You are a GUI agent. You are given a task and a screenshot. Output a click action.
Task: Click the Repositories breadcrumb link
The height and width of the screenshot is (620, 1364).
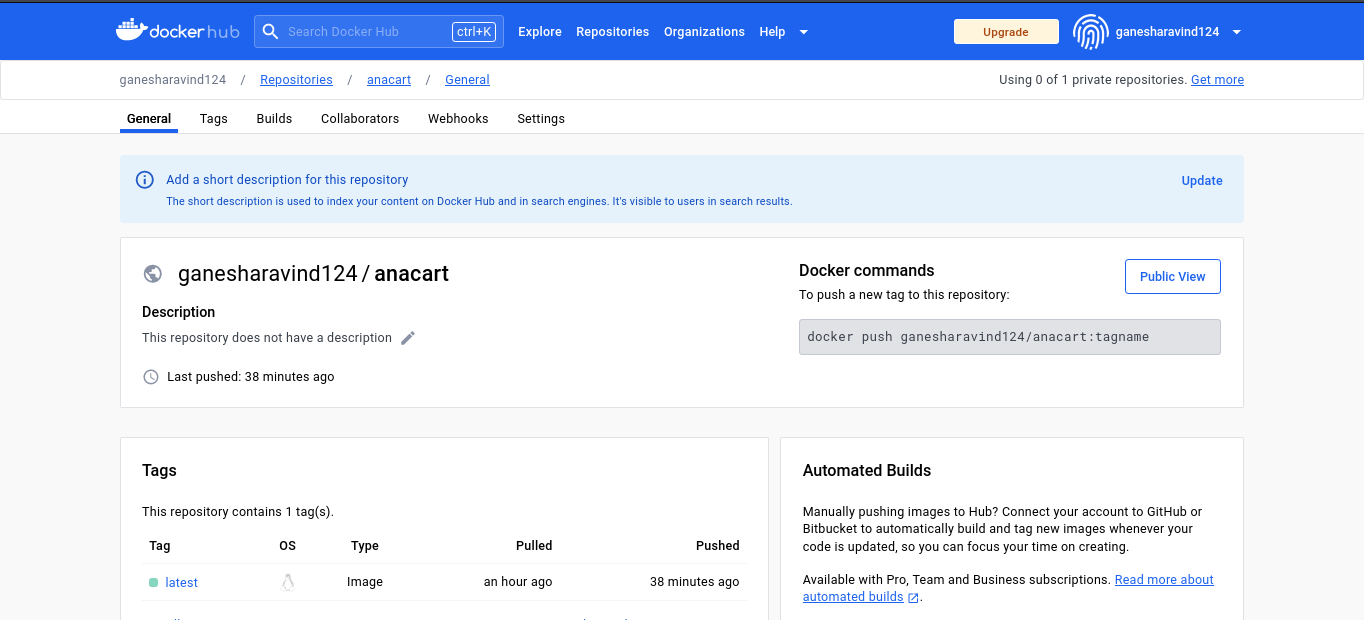click(x=296, y=80)
